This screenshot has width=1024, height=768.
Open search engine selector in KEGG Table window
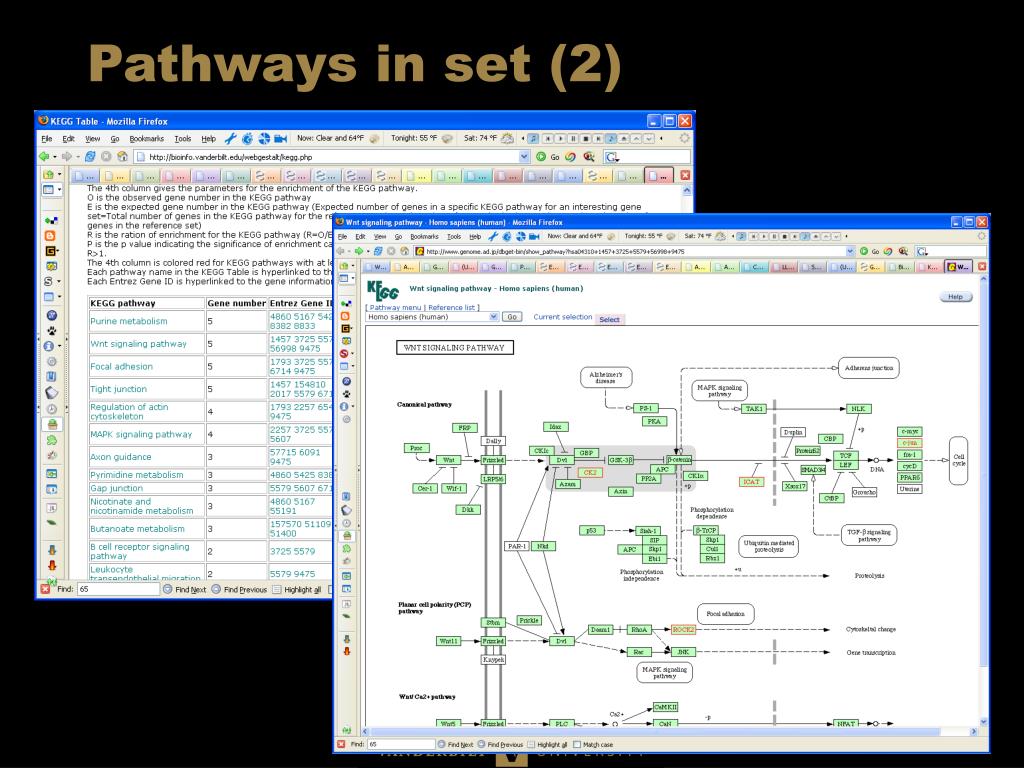[611, 157]
